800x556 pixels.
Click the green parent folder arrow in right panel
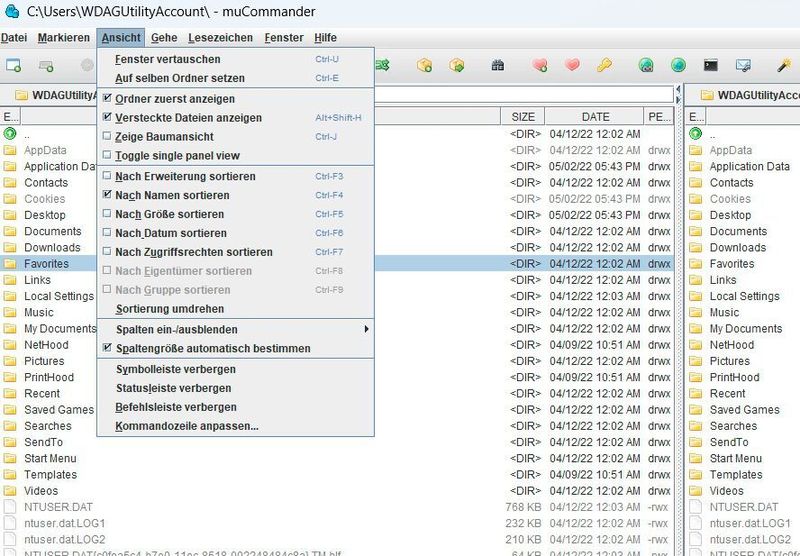click(695, 134)
